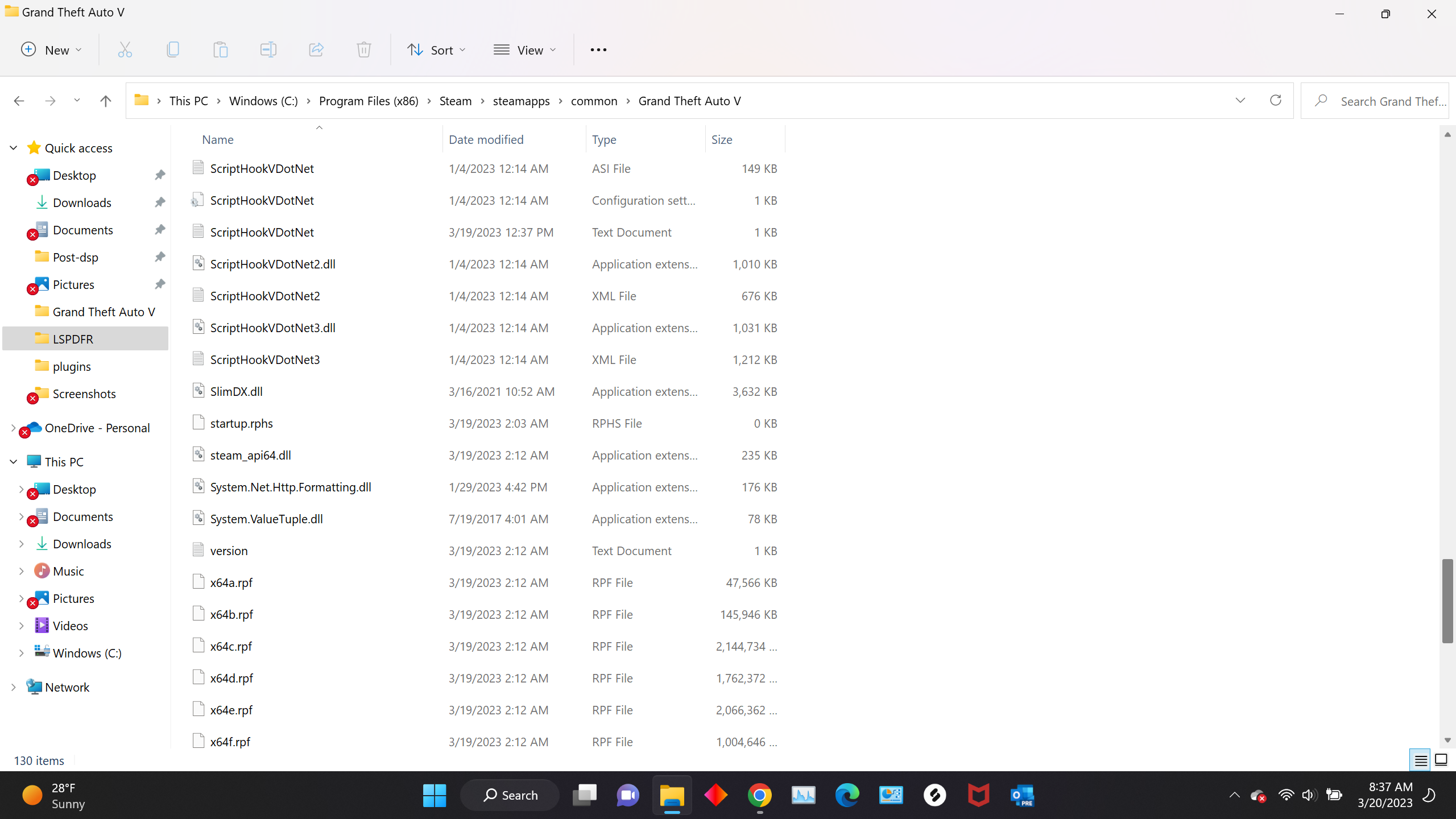This screenshot has height=819, width=1456.
Task: Click the Copy icon in toolbar
Action: tap(173, 50)
